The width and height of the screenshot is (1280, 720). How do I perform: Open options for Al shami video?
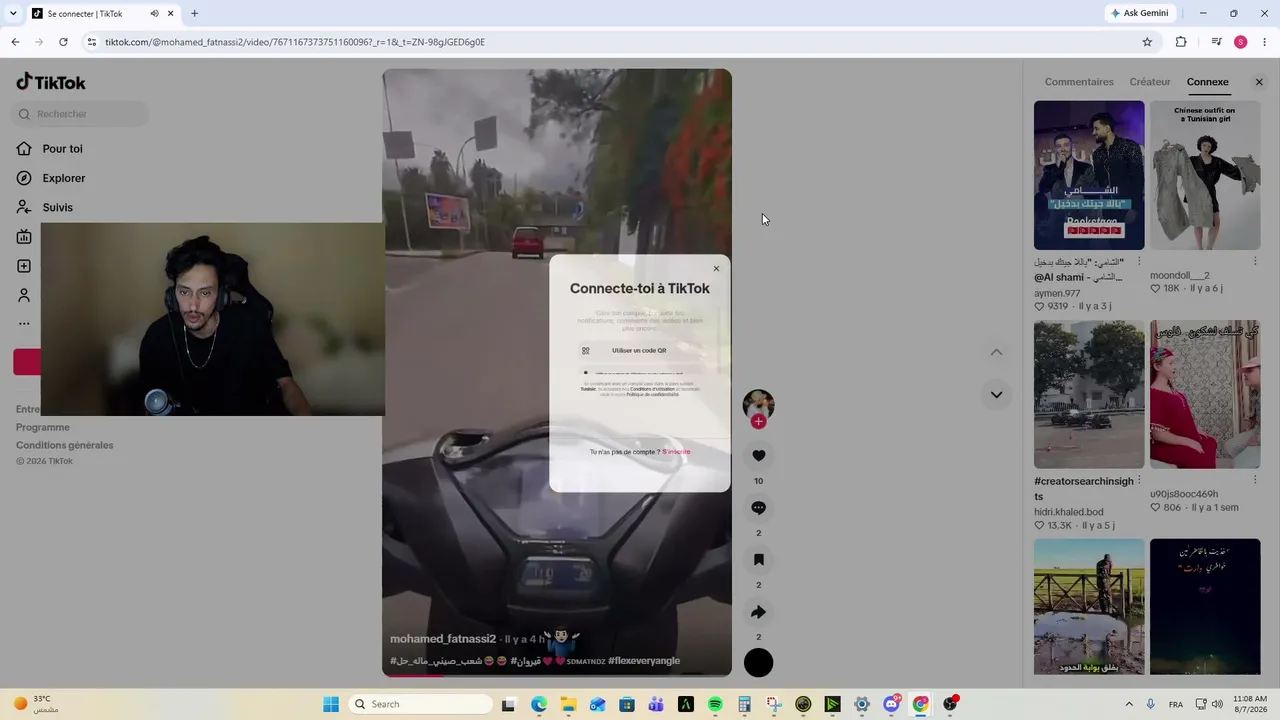pyautogui.click(x=1139, y=261)
